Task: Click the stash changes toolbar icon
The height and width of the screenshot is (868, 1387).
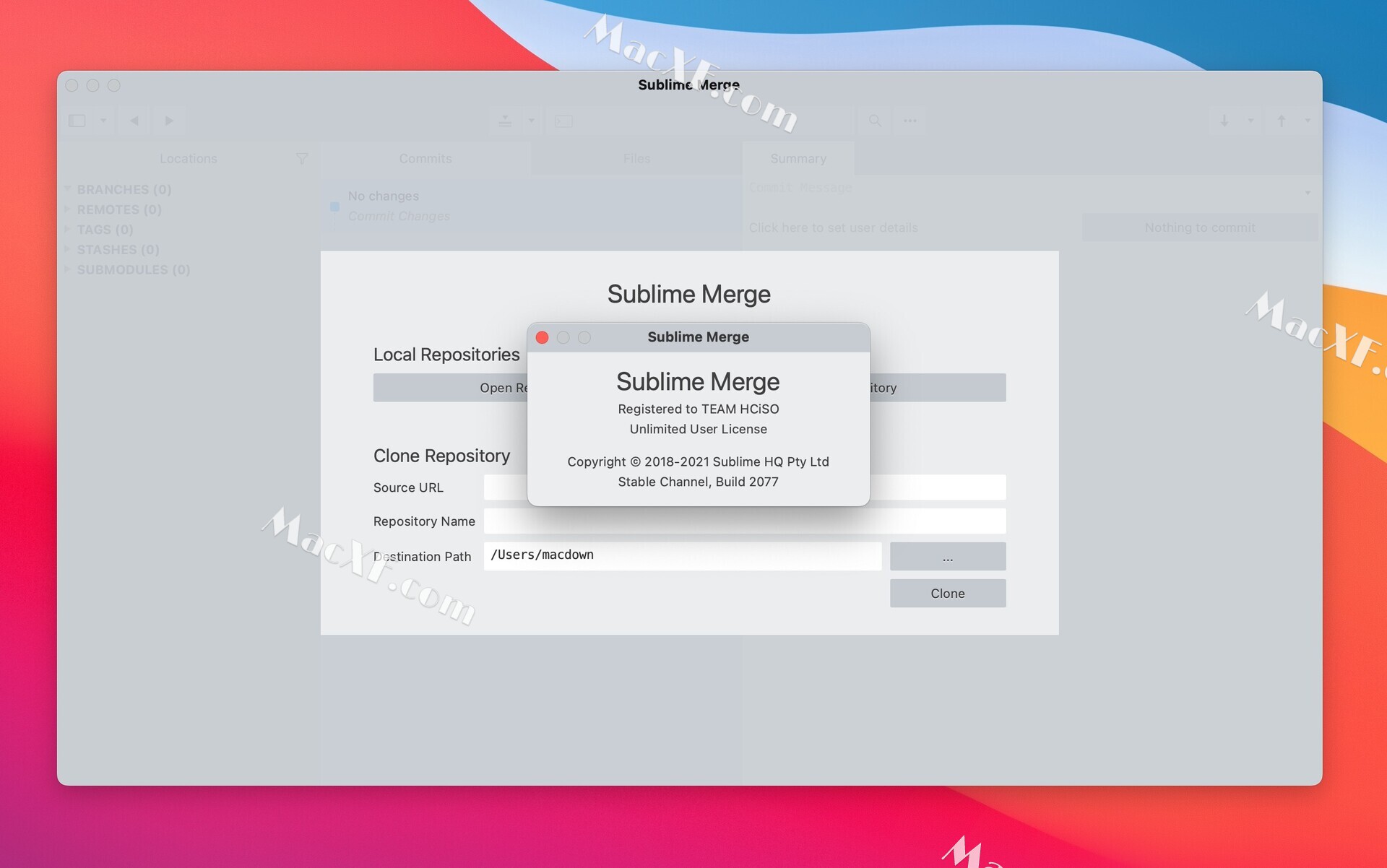Action: coord(506,120)
